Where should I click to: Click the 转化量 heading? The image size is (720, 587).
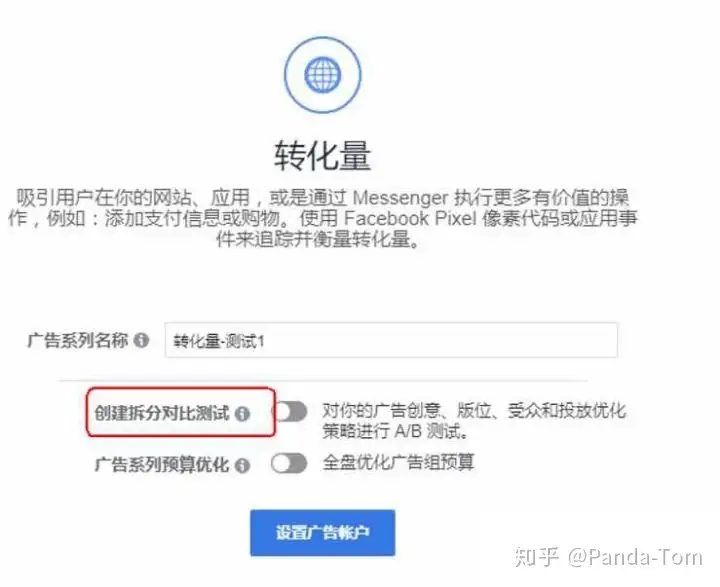point(322,156)
